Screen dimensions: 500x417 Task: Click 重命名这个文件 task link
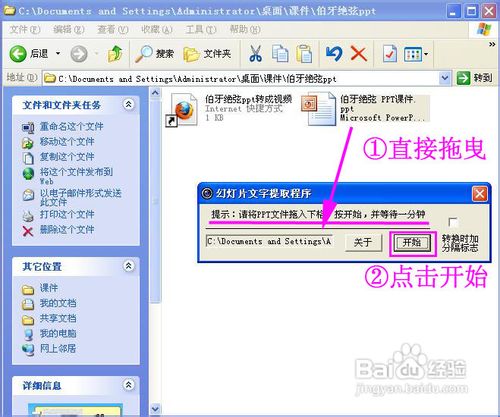pos(72,126)
